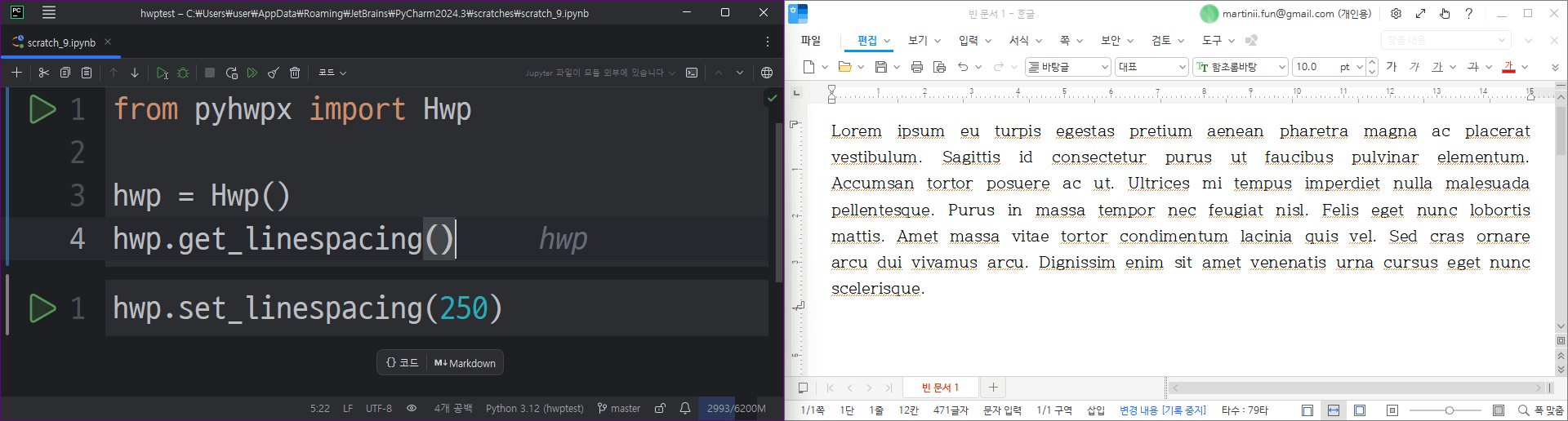The width and height of the screenshot is (1568, 421).
Task: Toggle bold 가 formatting in Hangul
Action: click(1392, 67)
